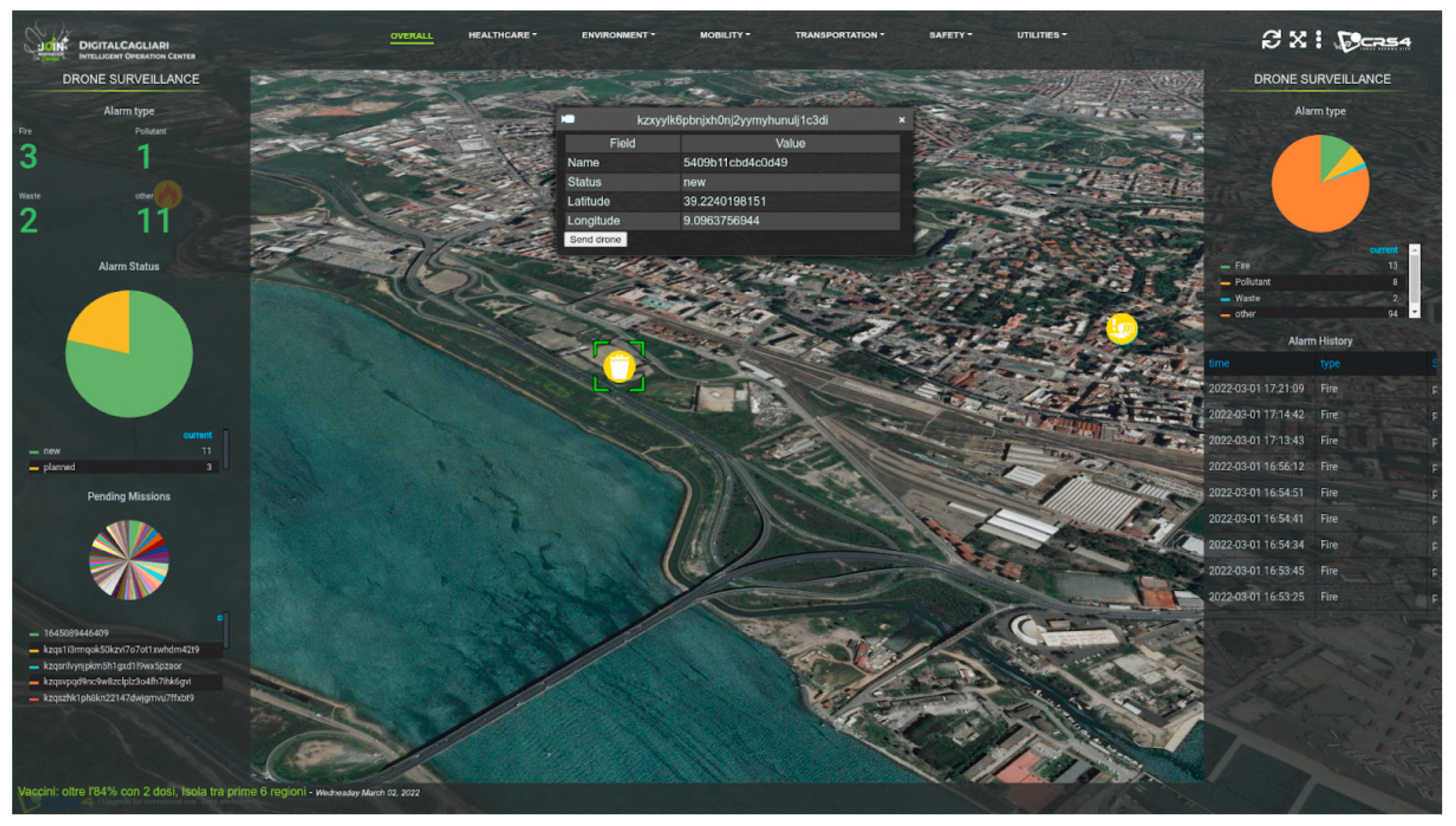The width and height of the screenshot is (1456, 826).
Task: Toggle the 'planned' legend entry
Action: 59,467
